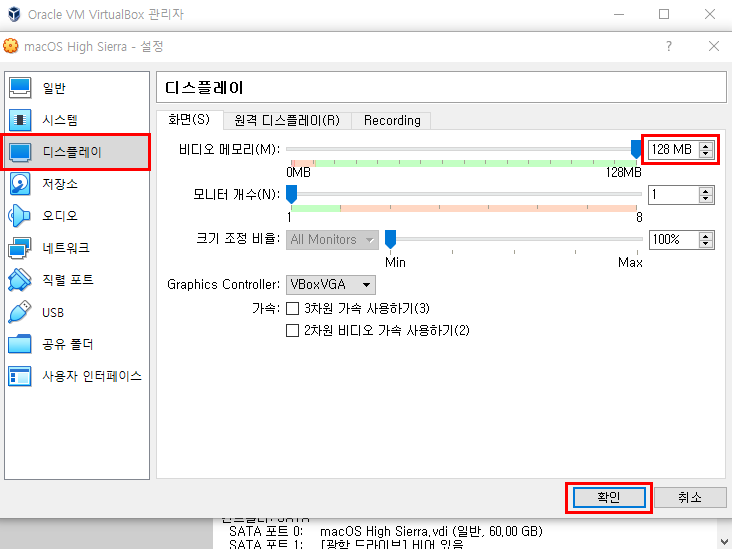Screen dimensions: 732x549
Task: Click the monitor count field showing 1
Action: (674, 194)
